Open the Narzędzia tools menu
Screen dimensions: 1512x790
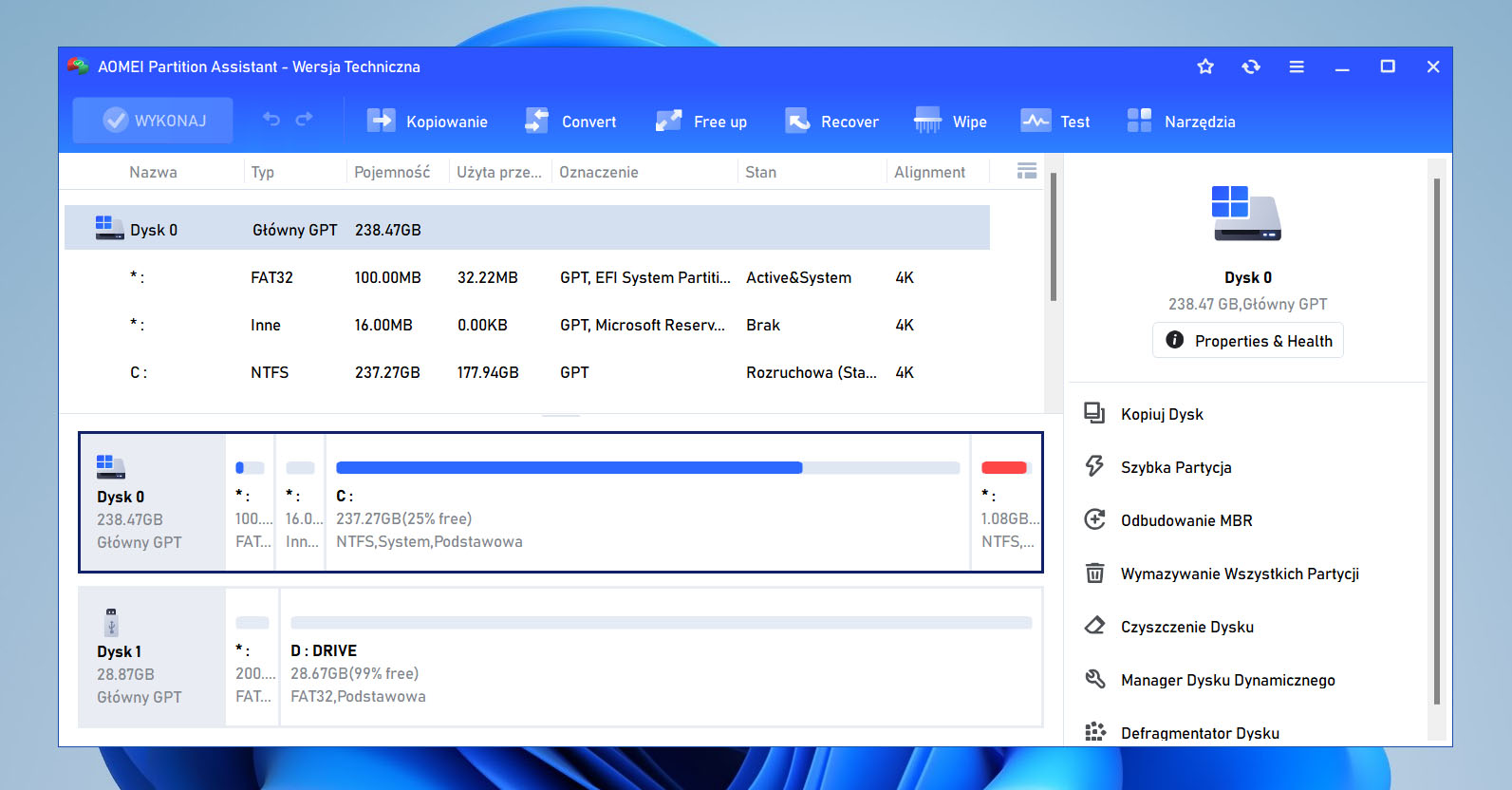(x=1181, y=122)
